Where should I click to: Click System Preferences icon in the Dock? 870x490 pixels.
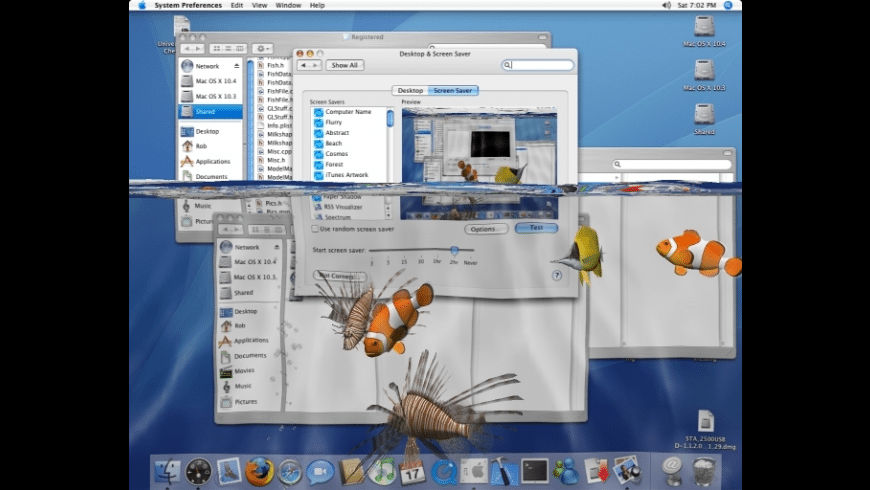(473, 471)
